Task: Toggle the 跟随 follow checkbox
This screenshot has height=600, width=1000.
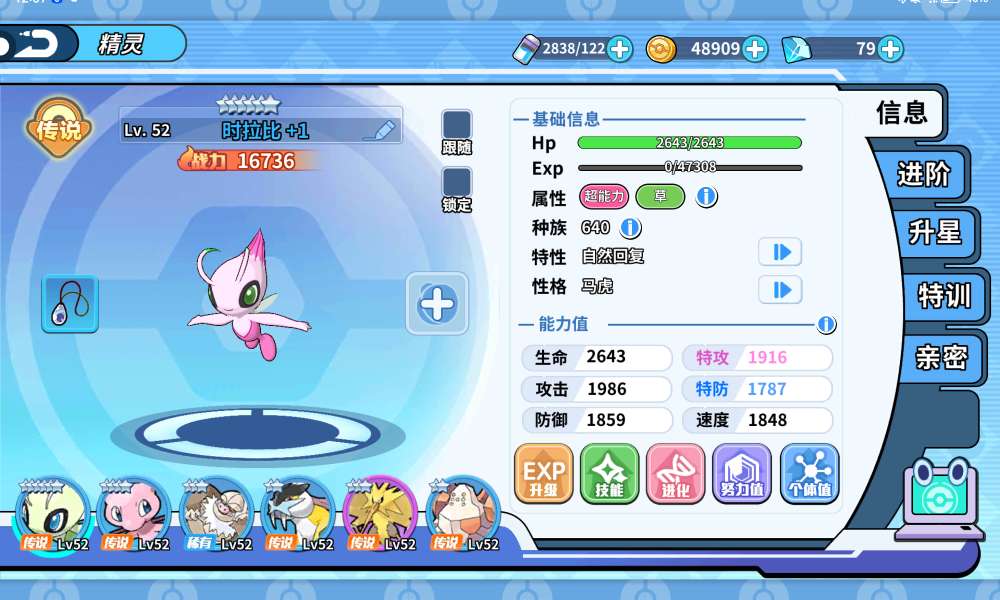Action: [457, 124]
